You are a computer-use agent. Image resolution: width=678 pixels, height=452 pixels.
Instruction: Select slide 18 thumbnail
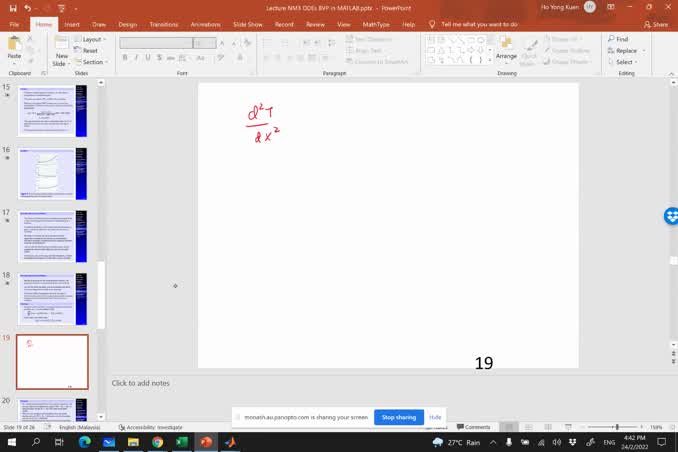52,299
